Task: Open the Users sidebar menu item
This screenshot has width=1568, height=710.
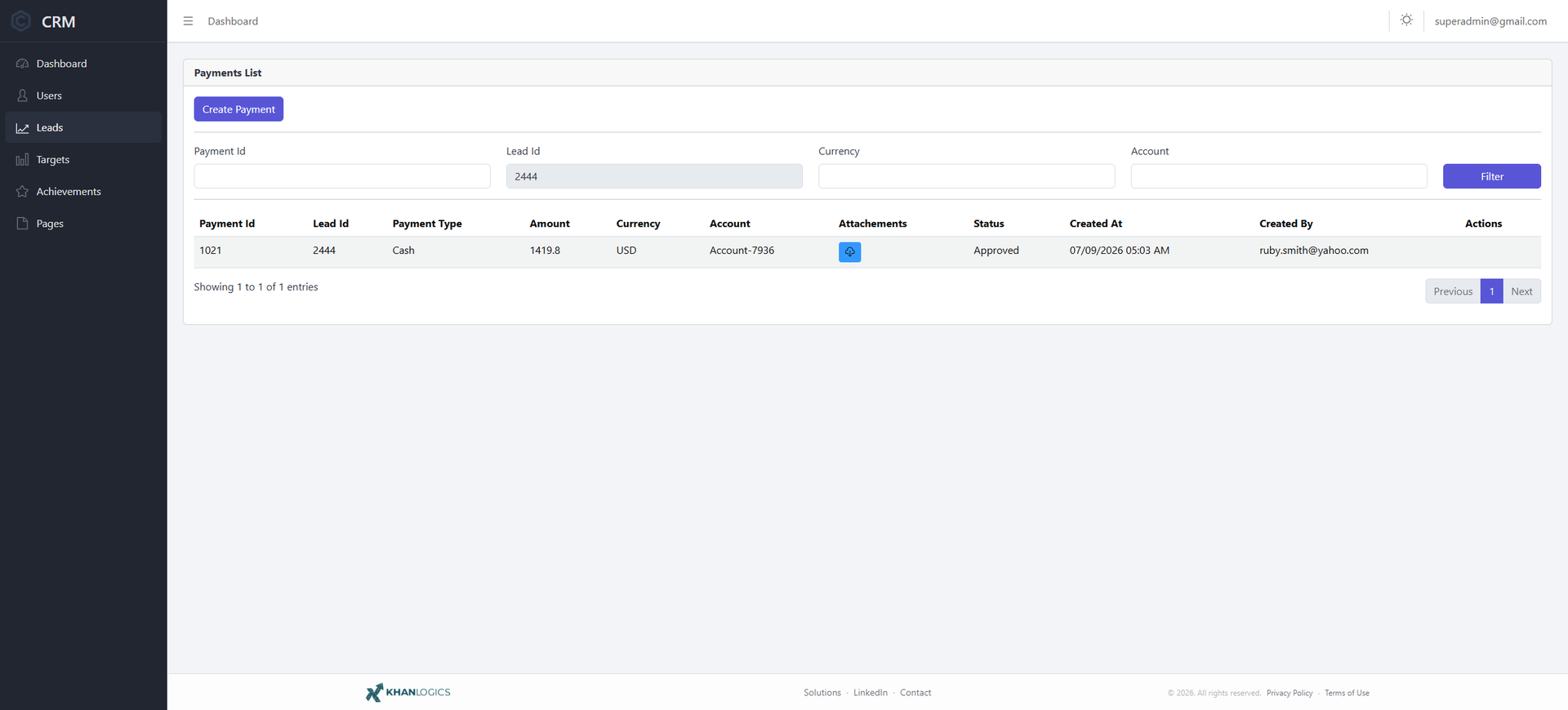Action: click(83, 95)
